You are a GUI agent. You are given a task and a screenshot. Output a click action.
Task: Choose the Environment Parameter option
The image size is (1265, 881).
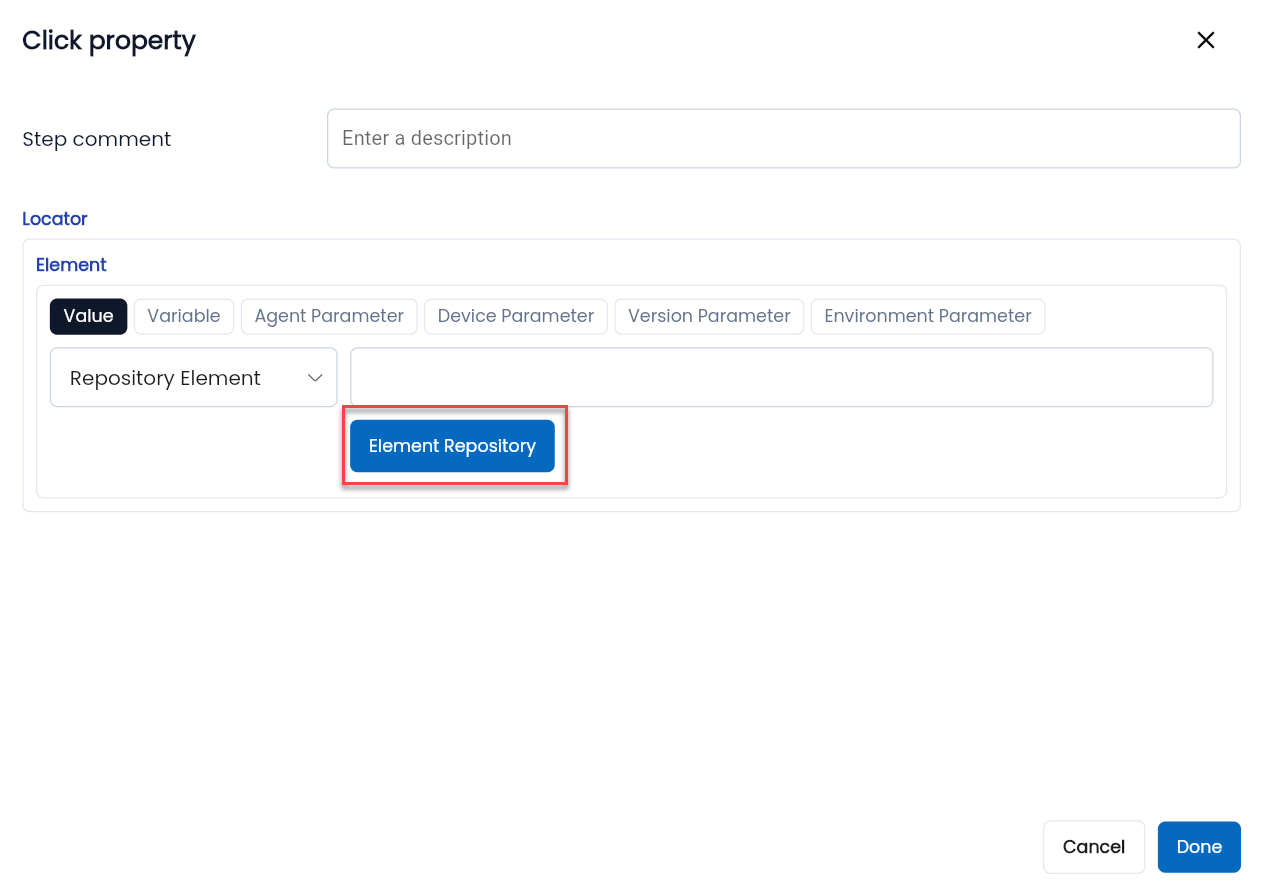pos(928,316)
